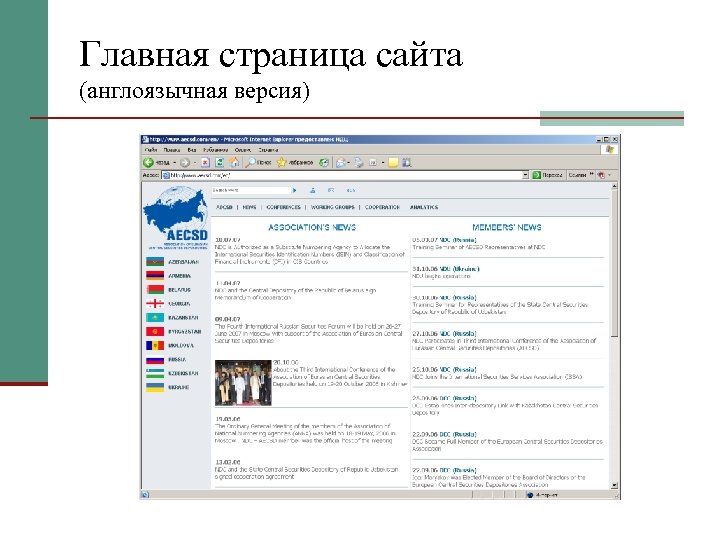Screen dimensions: 720x540
Task: Open the Избранное menu
Action: click(215, 150)
